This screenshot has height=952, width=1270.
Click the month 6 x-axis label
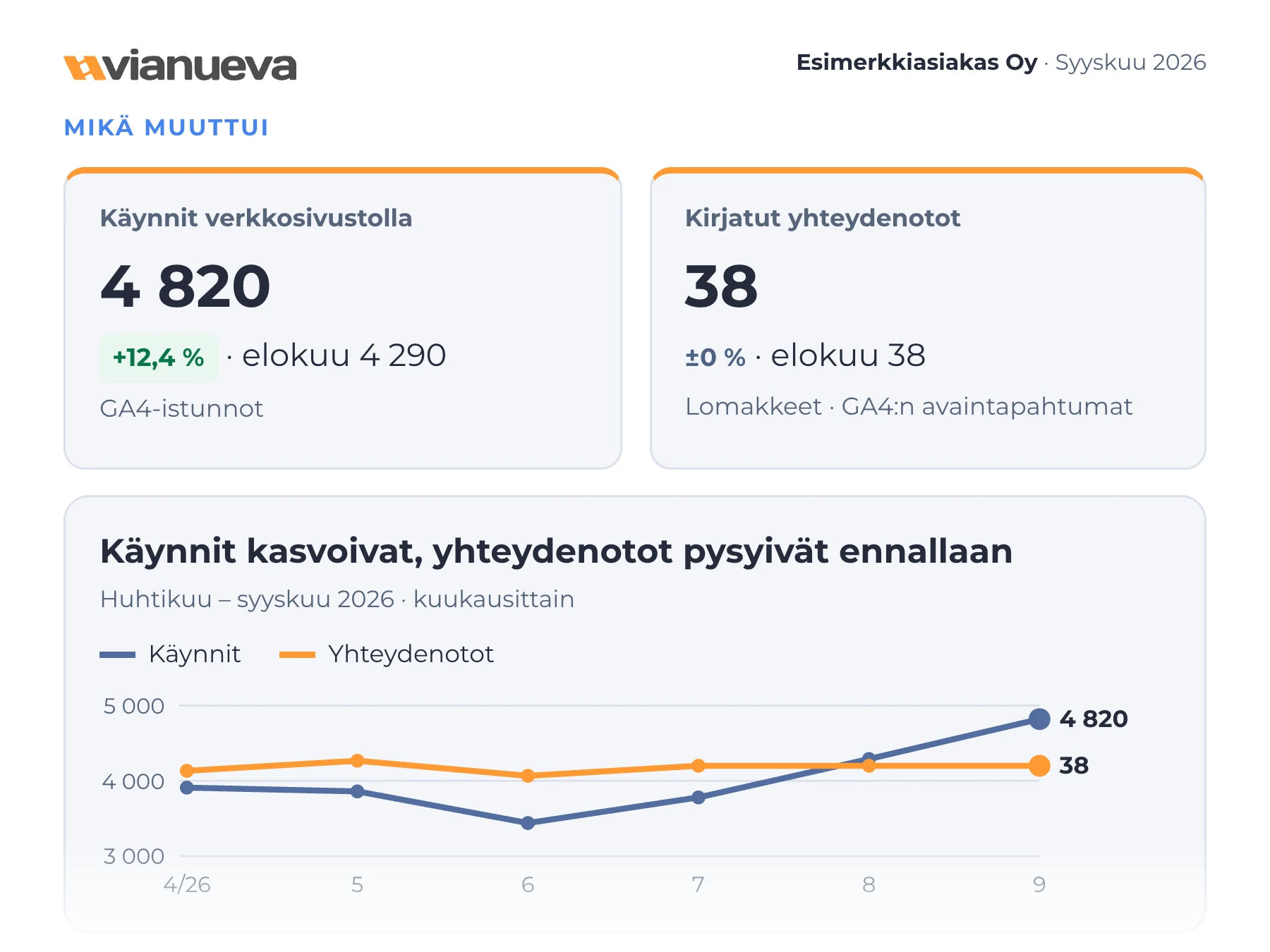tap(528, 884)
